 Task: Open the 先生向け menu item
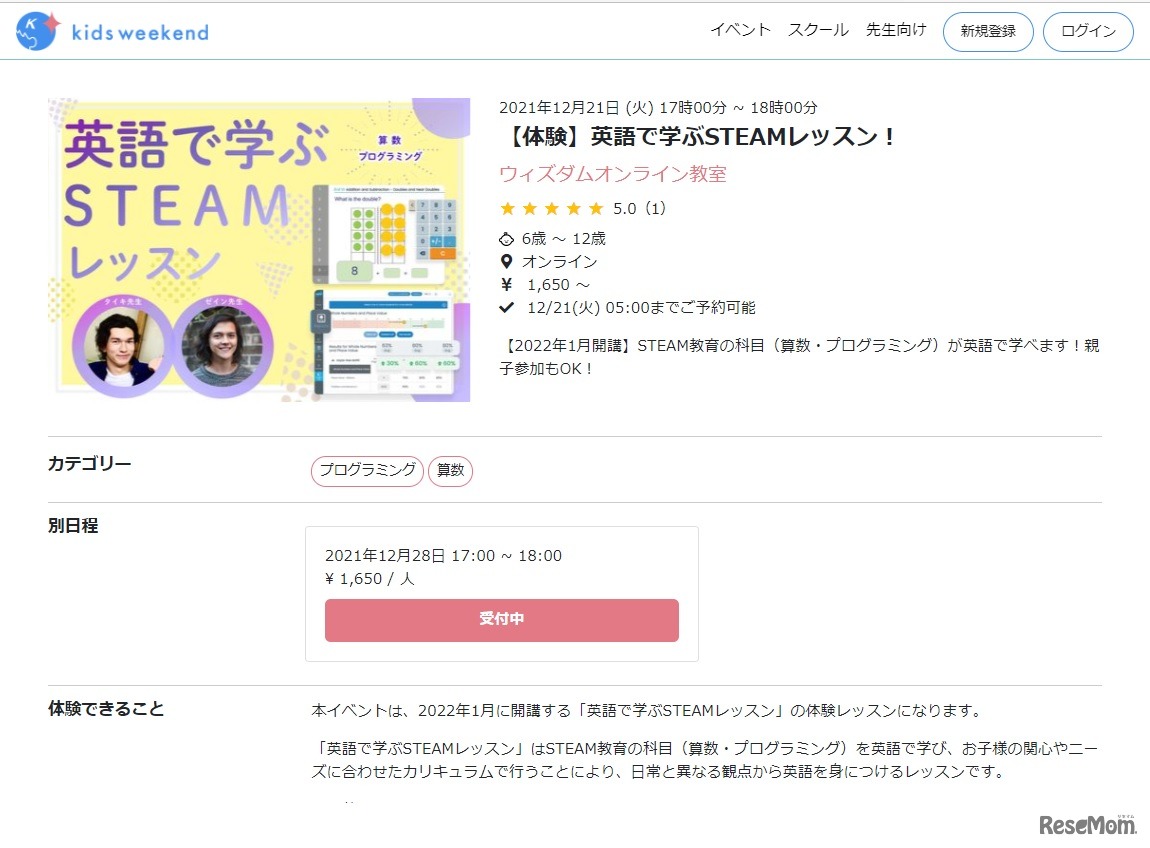click(896, 30)
